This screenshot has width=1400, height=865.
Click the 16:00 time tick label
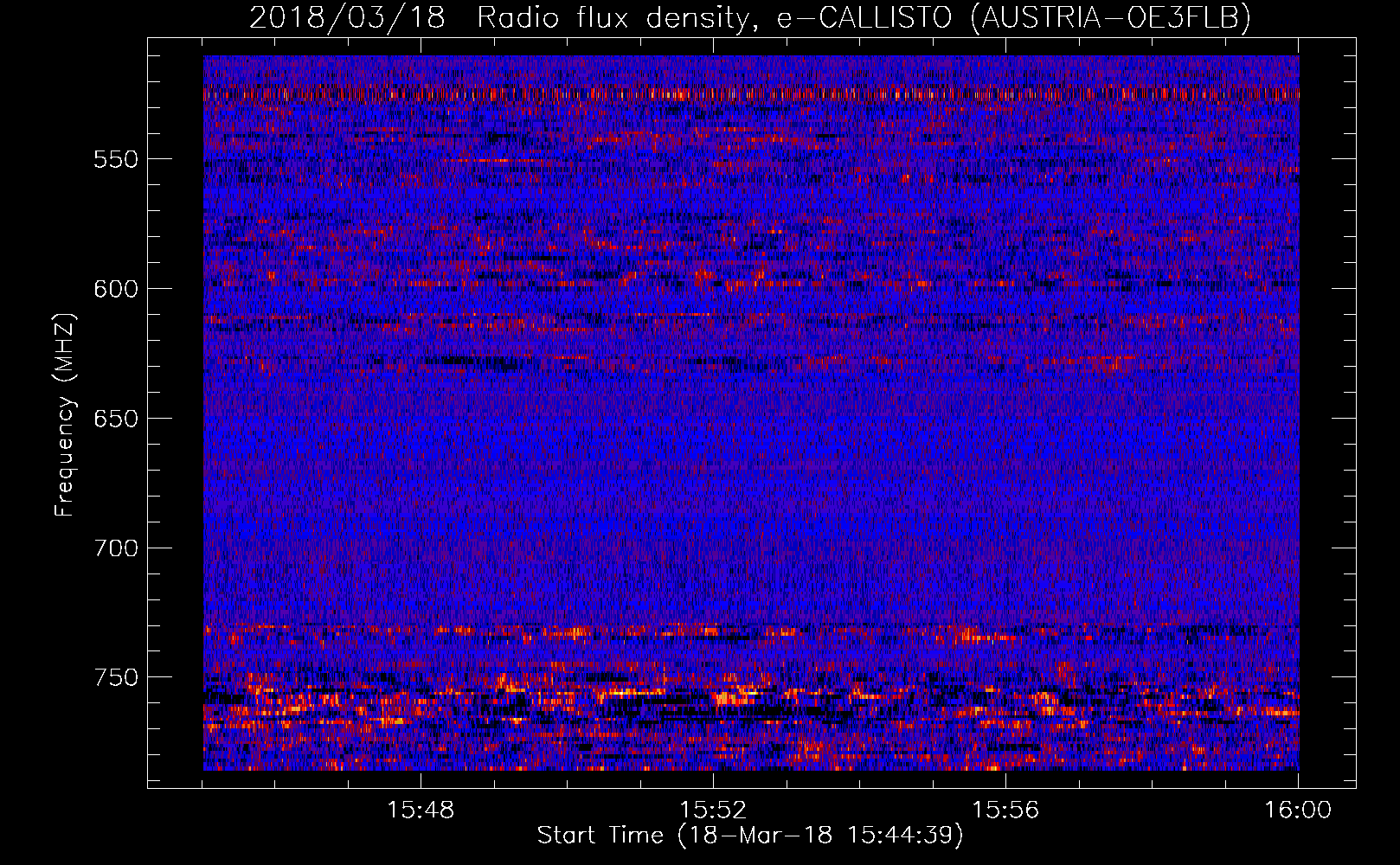point(1298,810)
